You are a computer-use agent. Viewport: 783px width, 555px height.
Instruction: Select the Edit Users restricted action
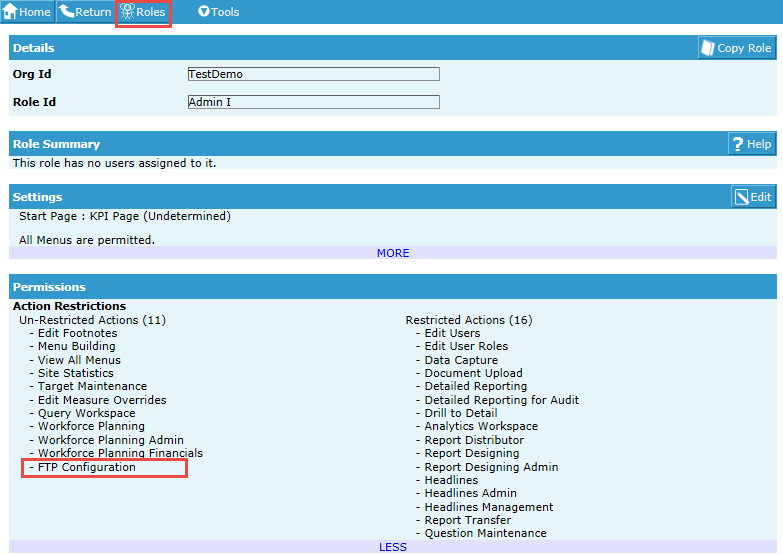(452, 333)
